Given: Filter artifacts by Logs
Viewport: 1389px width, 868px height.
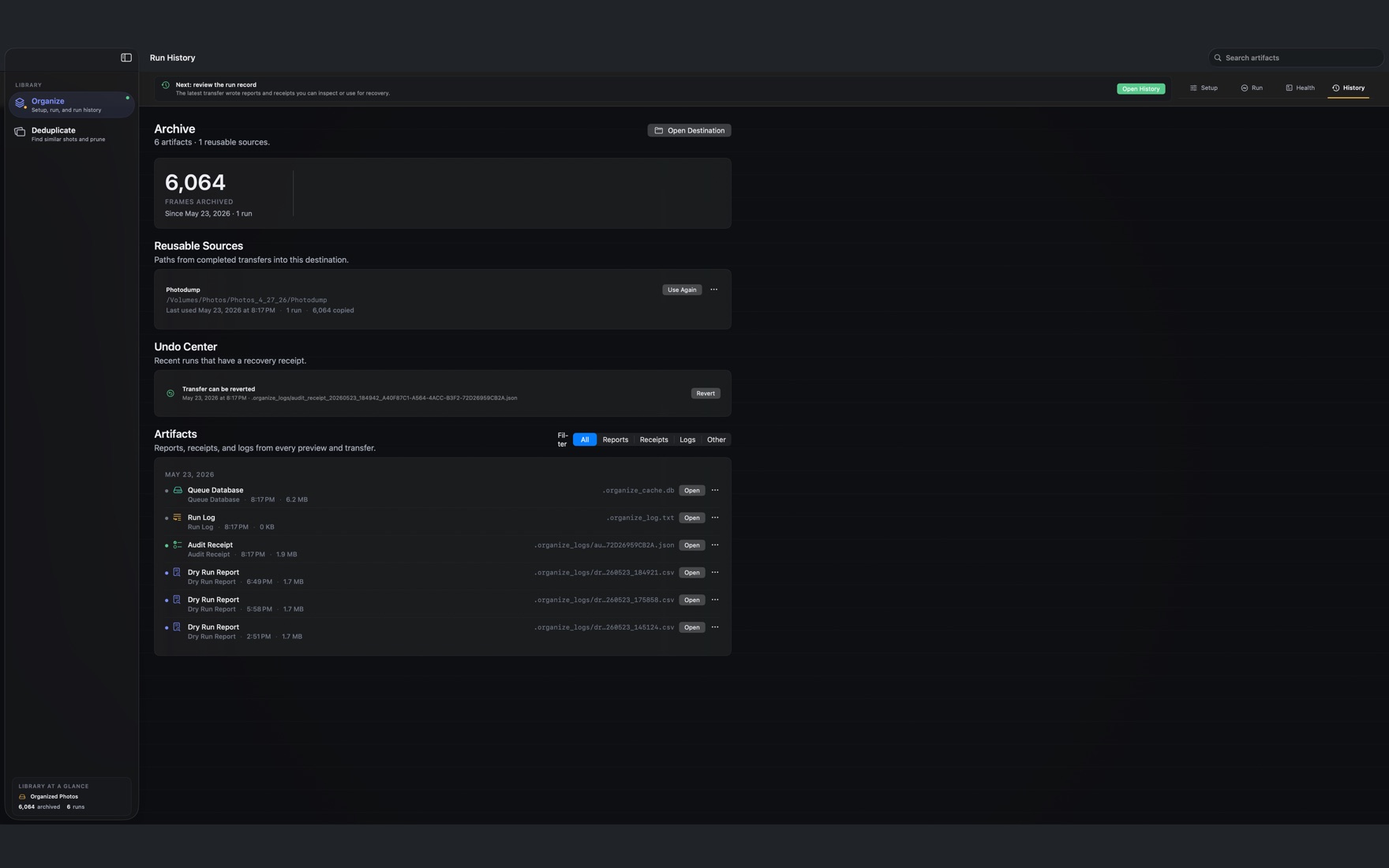Looking at the screenshot, I should pyautogui.click(x=687, y=440).
